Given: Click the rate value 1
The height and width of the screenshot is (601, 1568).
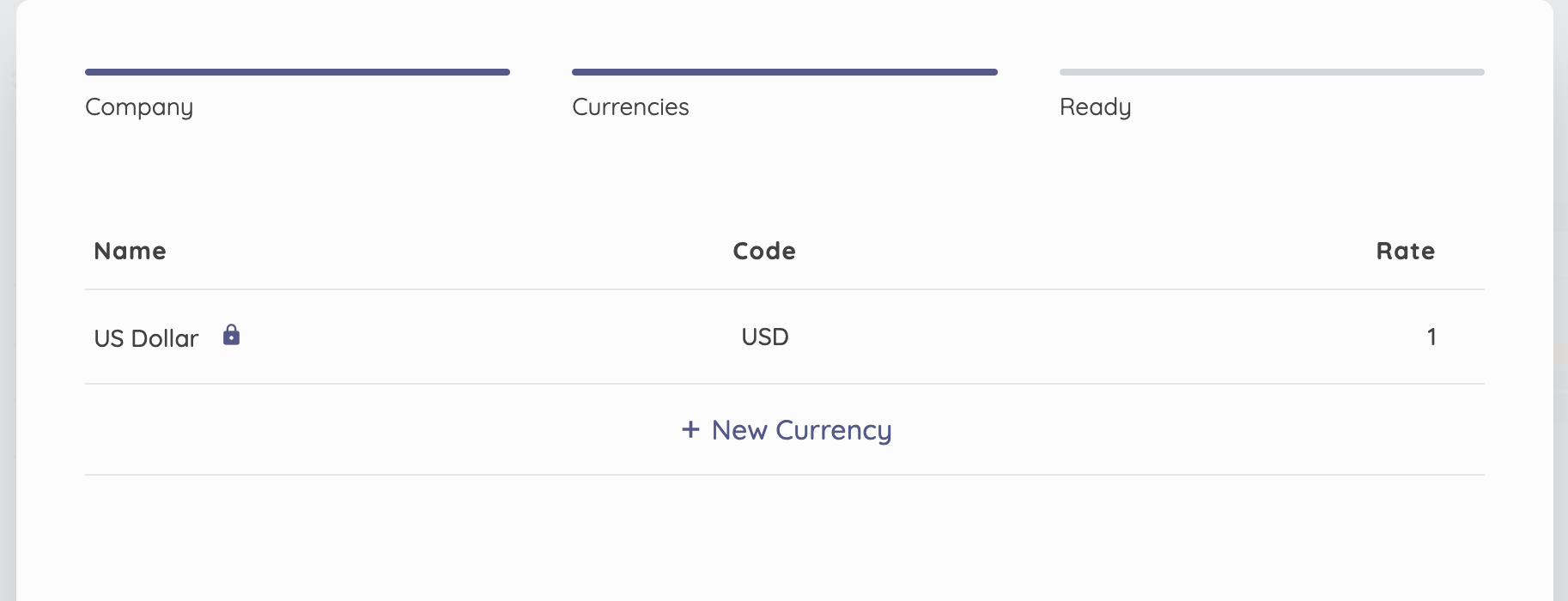Looking at the screenshot, I should pos(1431,337).
